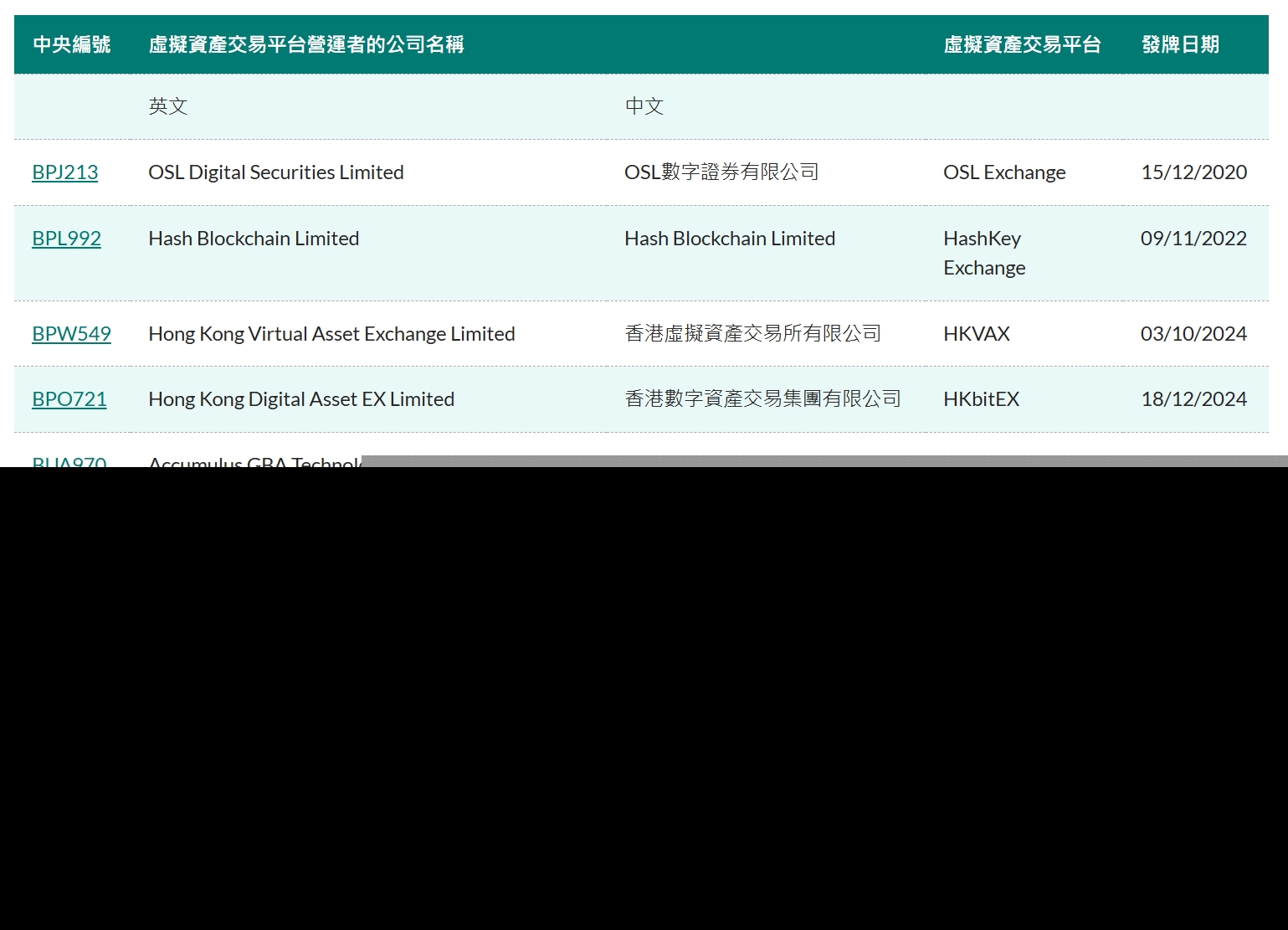The width and height of the screenshot is (1288, 930).
Task: Select the HKVAX platform cell
Action: coord(977,334)
